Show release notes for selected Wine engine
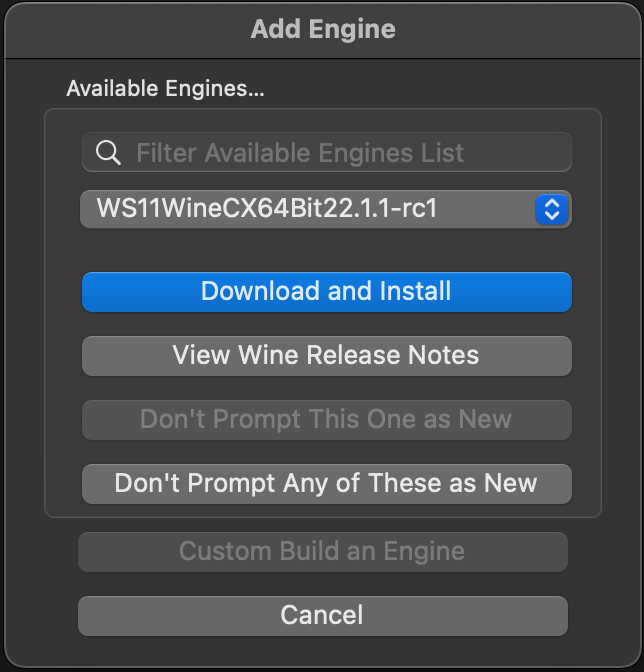644x672 pixels. pyautogui.click(x=326, y=355)
